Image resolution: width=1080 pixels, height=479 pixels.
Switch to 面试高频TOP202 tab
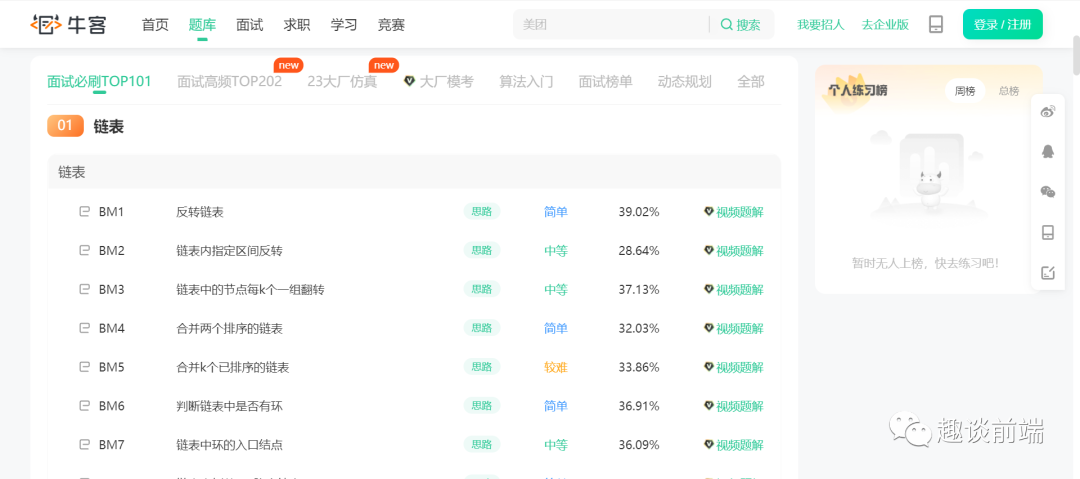[229, 81]
